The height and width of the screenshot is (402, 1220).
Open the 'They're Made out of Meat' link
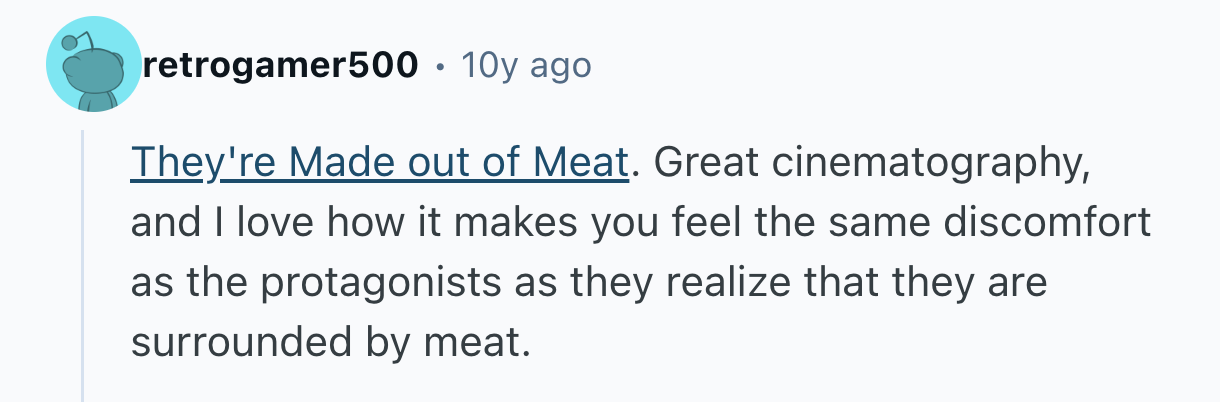pyautogui.click(x=380, y=162)
